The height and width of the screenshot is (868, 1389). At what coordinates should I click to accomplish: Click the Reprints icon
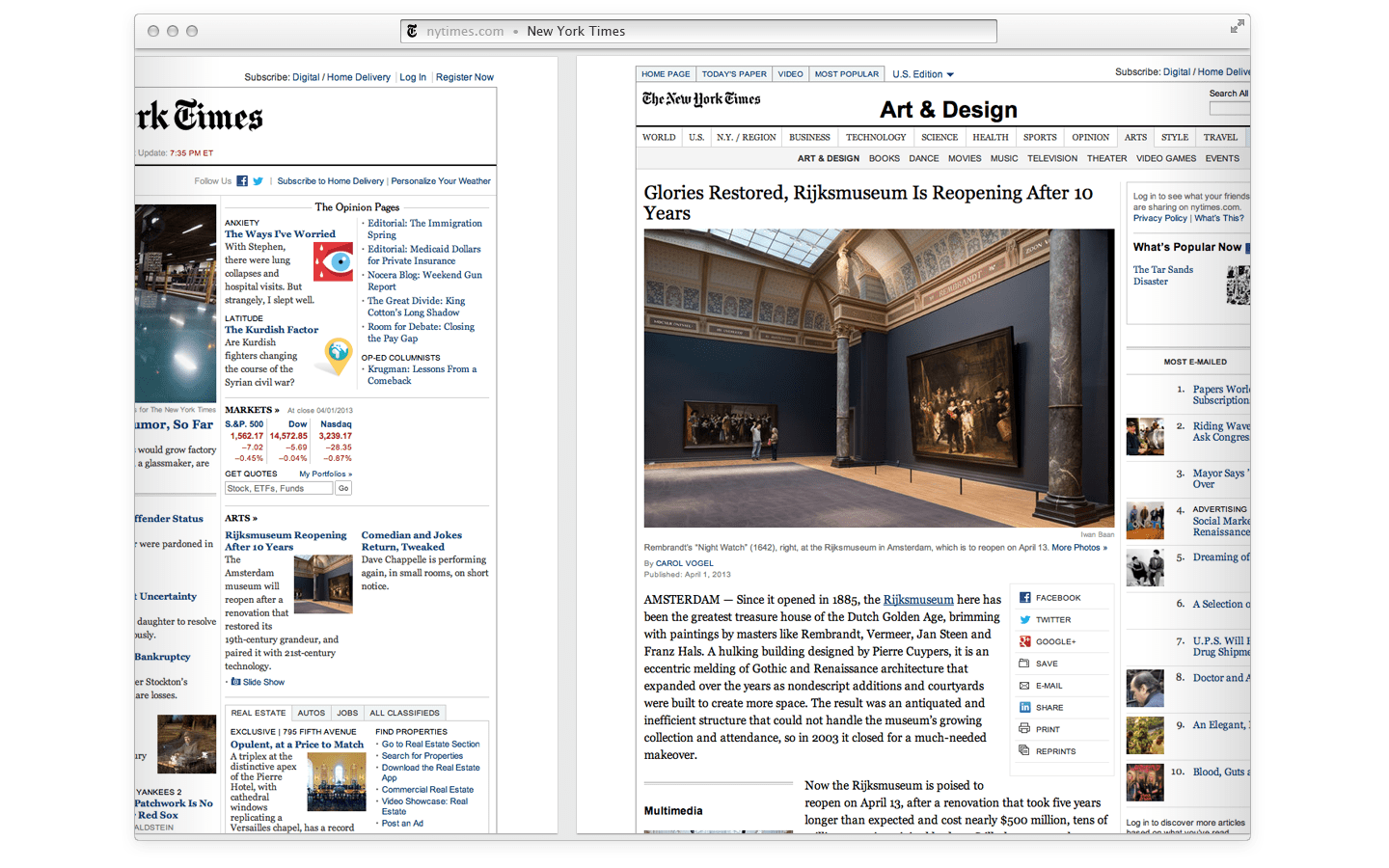click(1024, 750)
